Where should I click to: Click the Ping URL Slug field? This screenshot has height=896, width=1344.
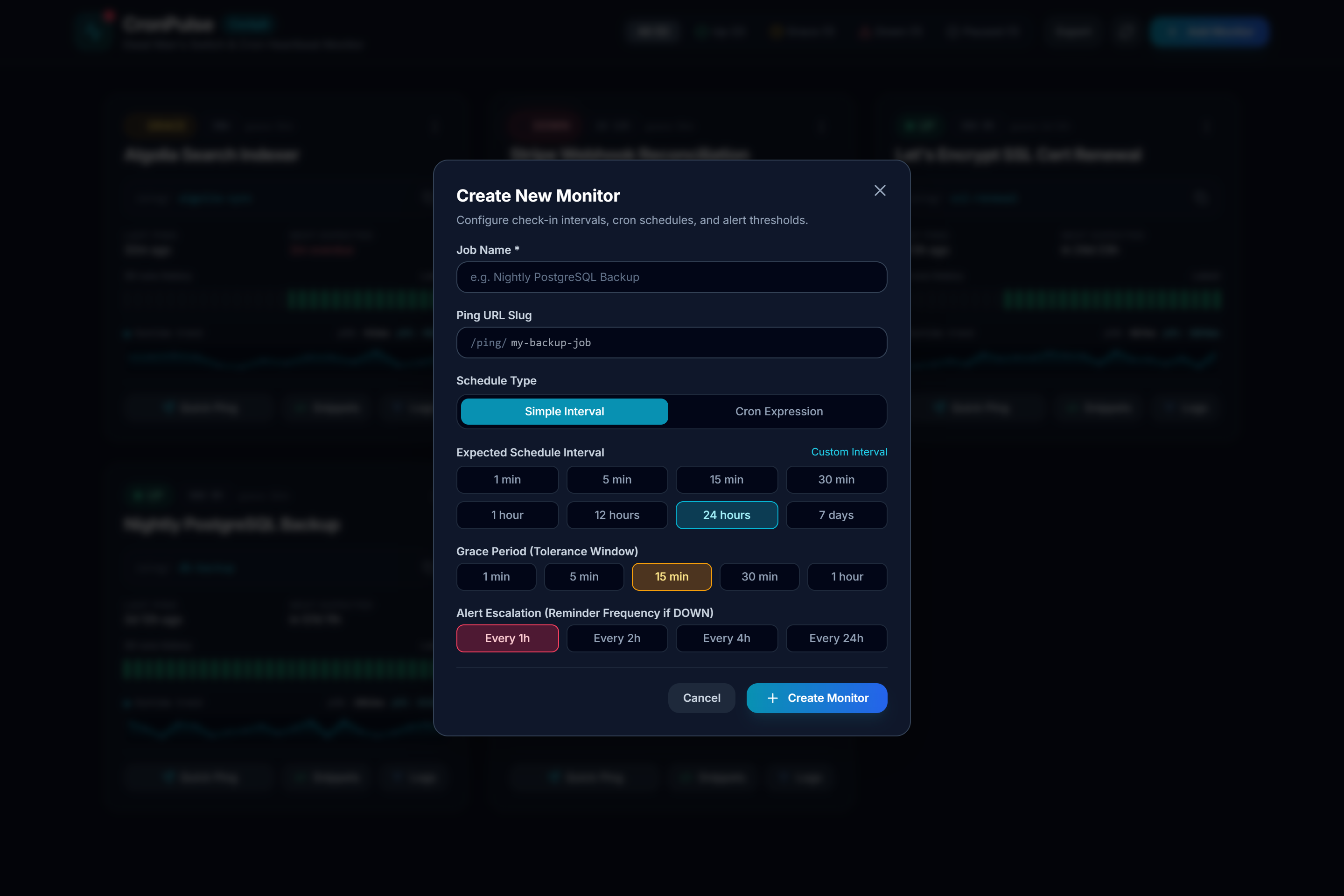(672, 342)
